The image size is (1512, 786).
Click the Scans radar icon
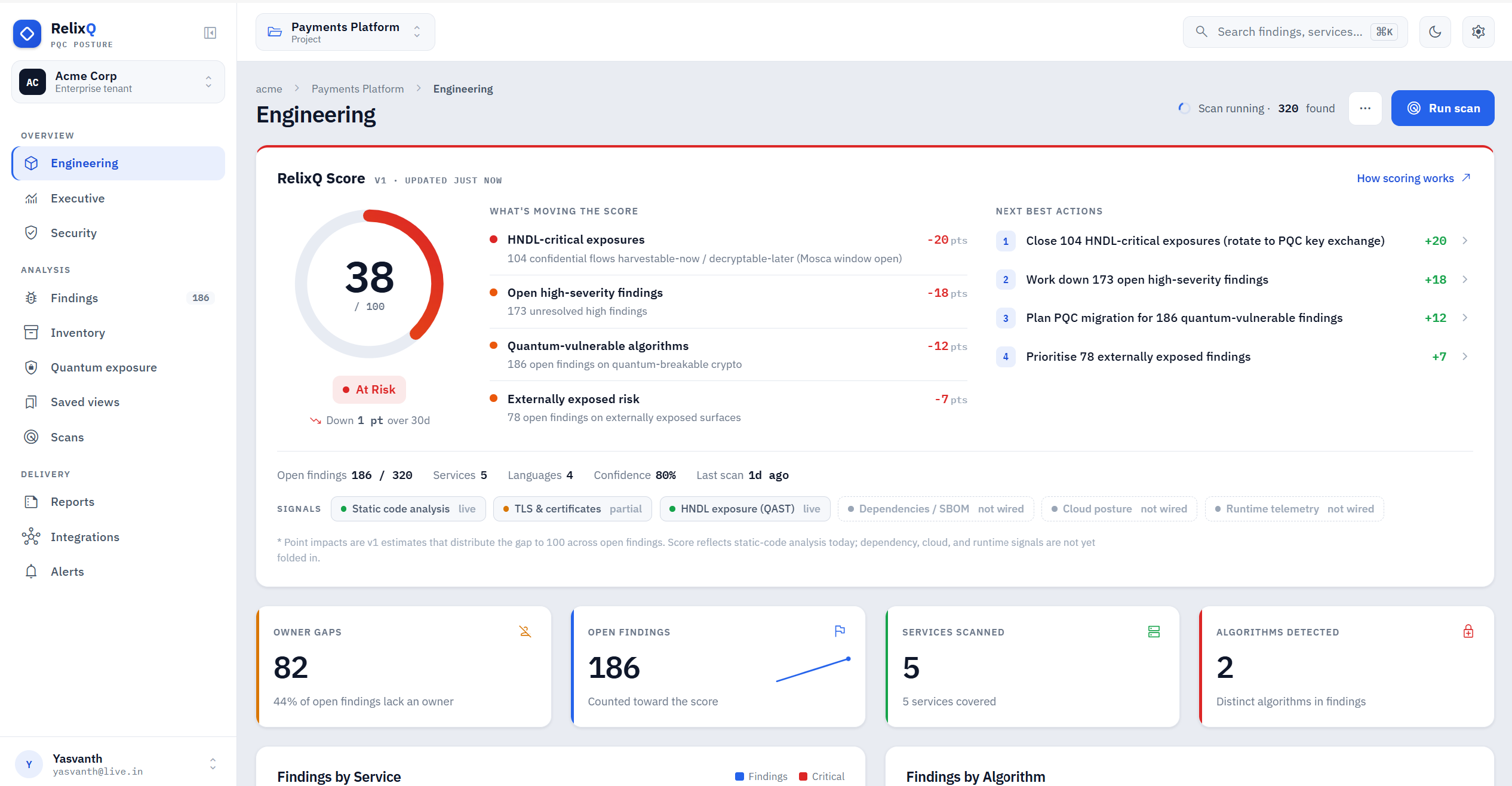pyautogui.click(x=31, y=437)
